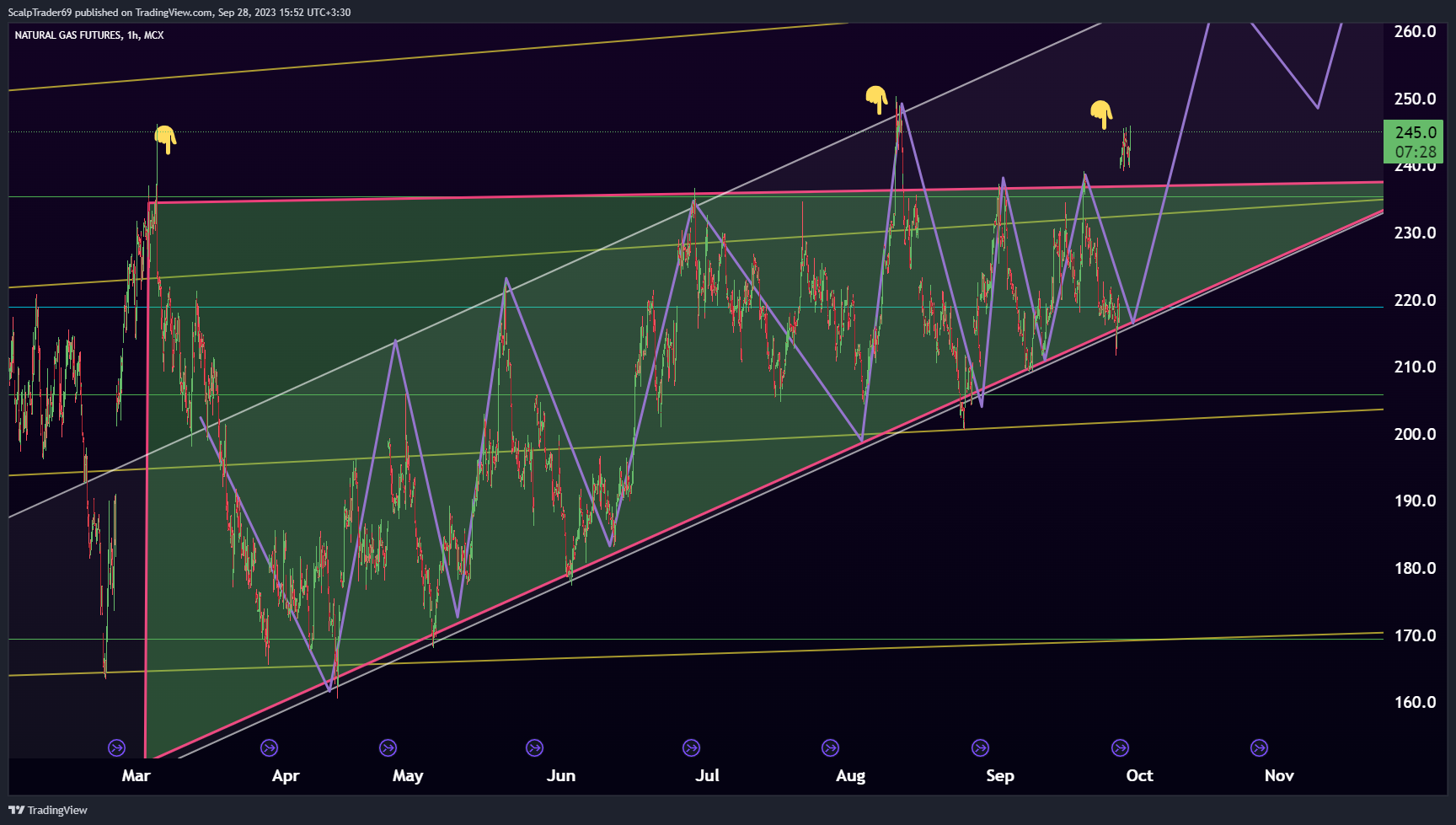The height and width of the screenshot is (825, 1456).
Task: Click the Mar label on time axis
Action: [136, 775]
